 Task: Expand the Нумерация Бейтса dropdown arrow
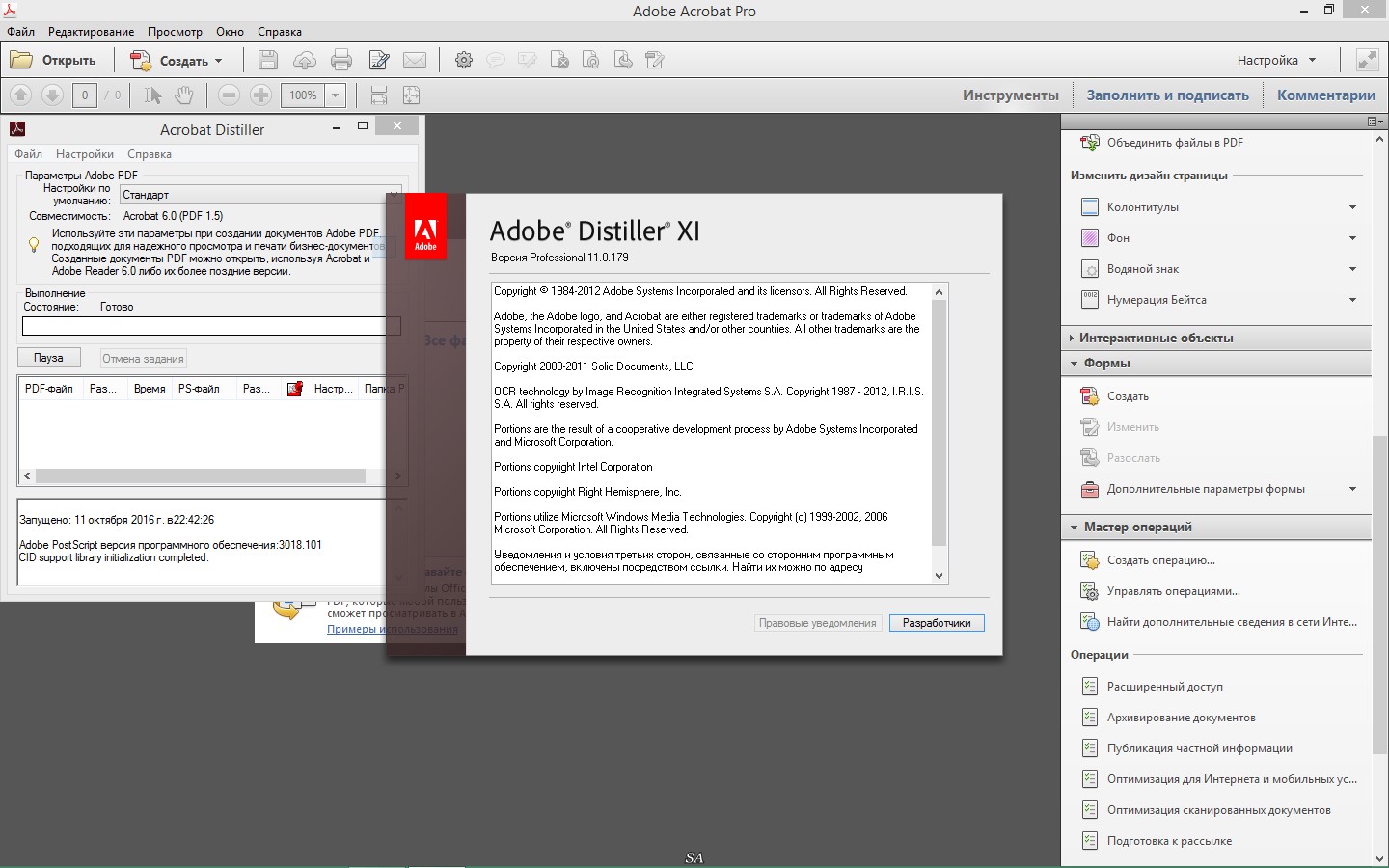pos(1352,300)
